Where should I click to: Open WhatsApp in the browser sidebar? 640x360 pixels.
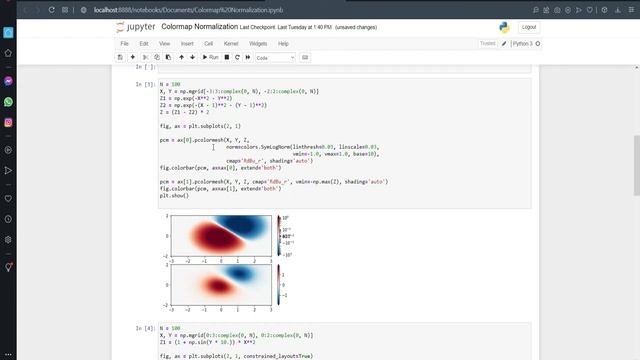click(8, 102)
